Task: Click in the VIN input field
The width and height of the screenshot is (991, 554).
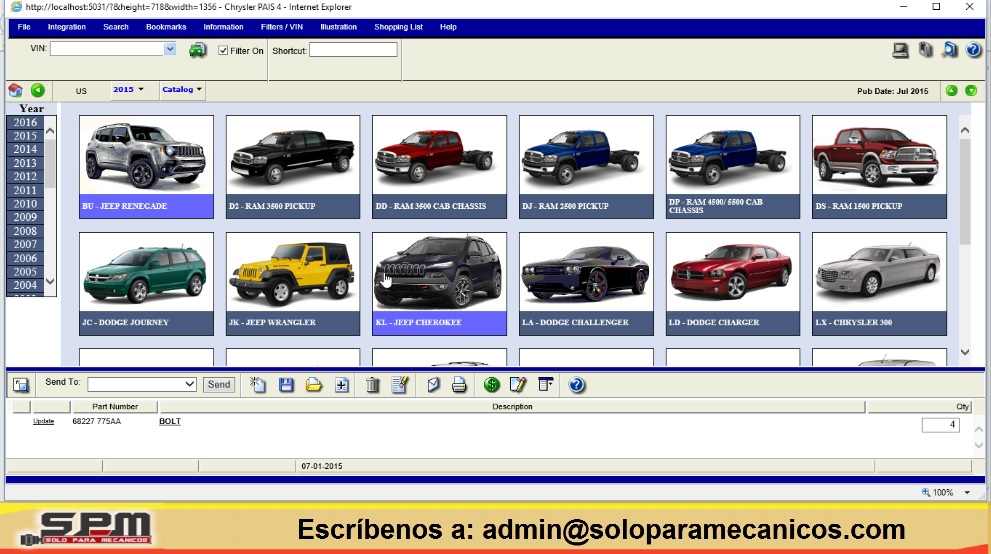Action: point(107,49)
